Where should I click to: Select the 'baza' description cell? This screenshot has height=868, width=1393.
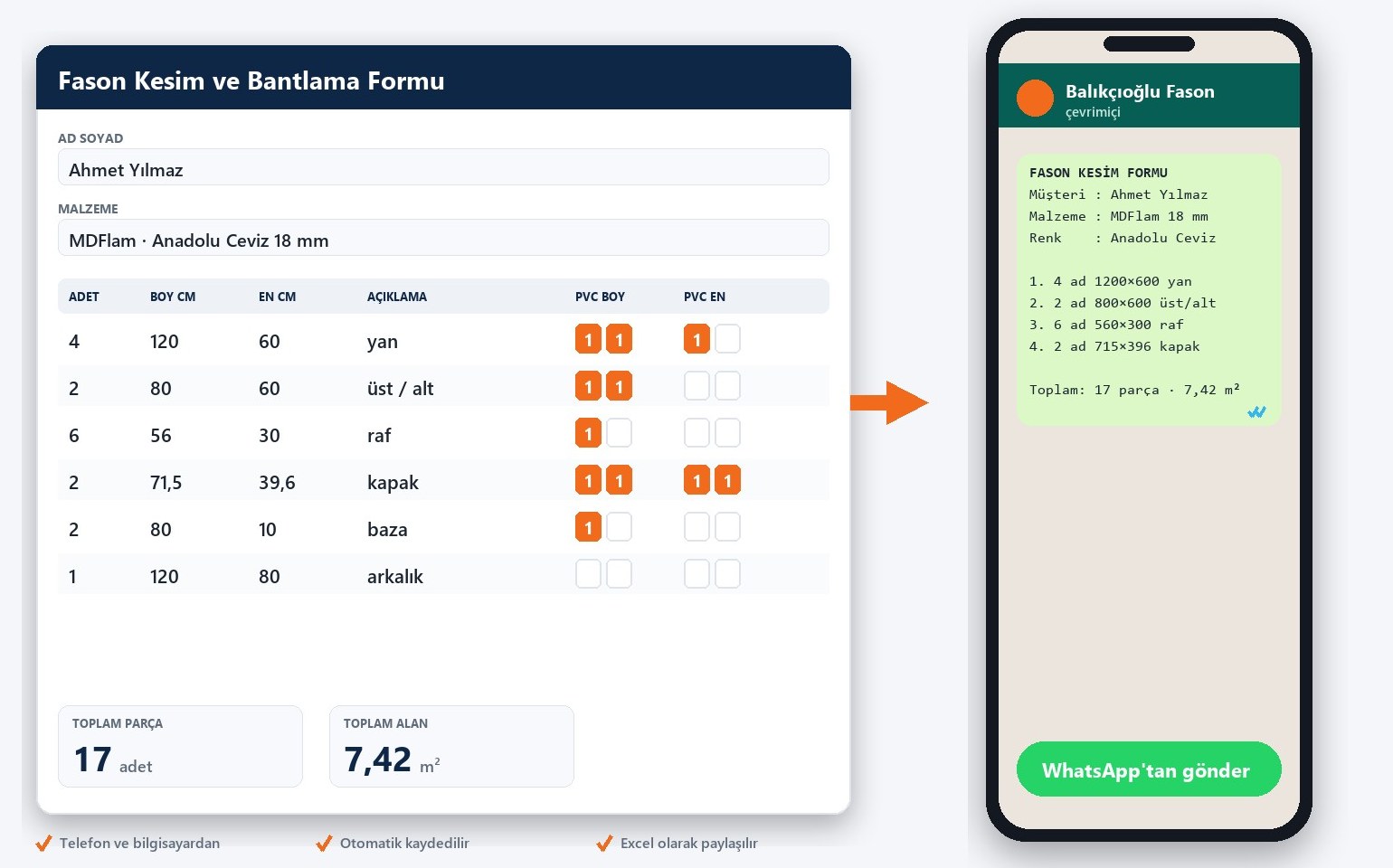[x=387, y=530]
